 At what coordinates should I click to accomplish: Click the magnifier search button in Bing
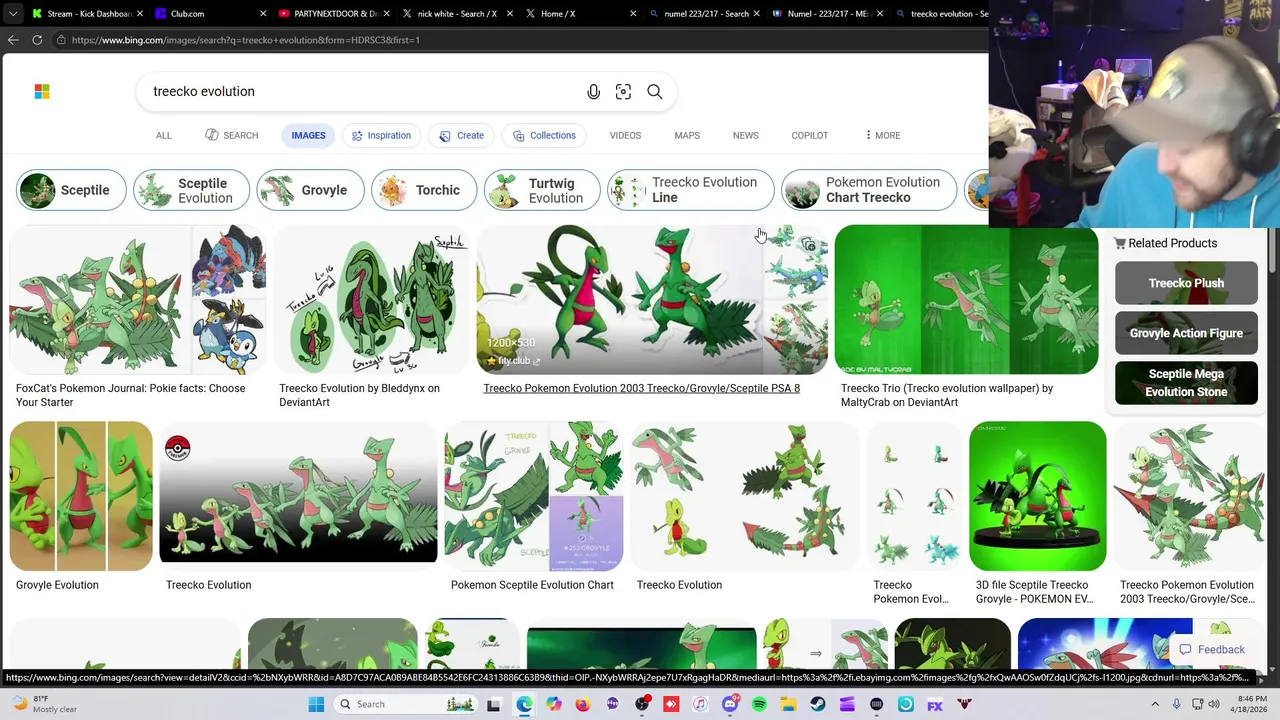[655, 92]
